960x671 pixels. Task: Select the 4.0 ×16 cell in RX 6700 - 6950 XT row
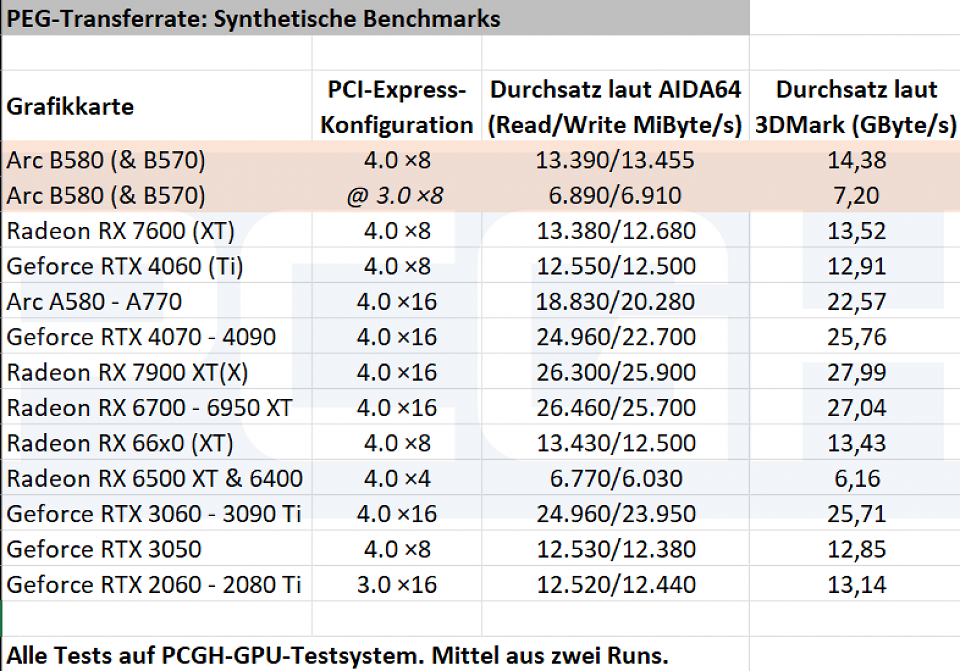[397, 408]
